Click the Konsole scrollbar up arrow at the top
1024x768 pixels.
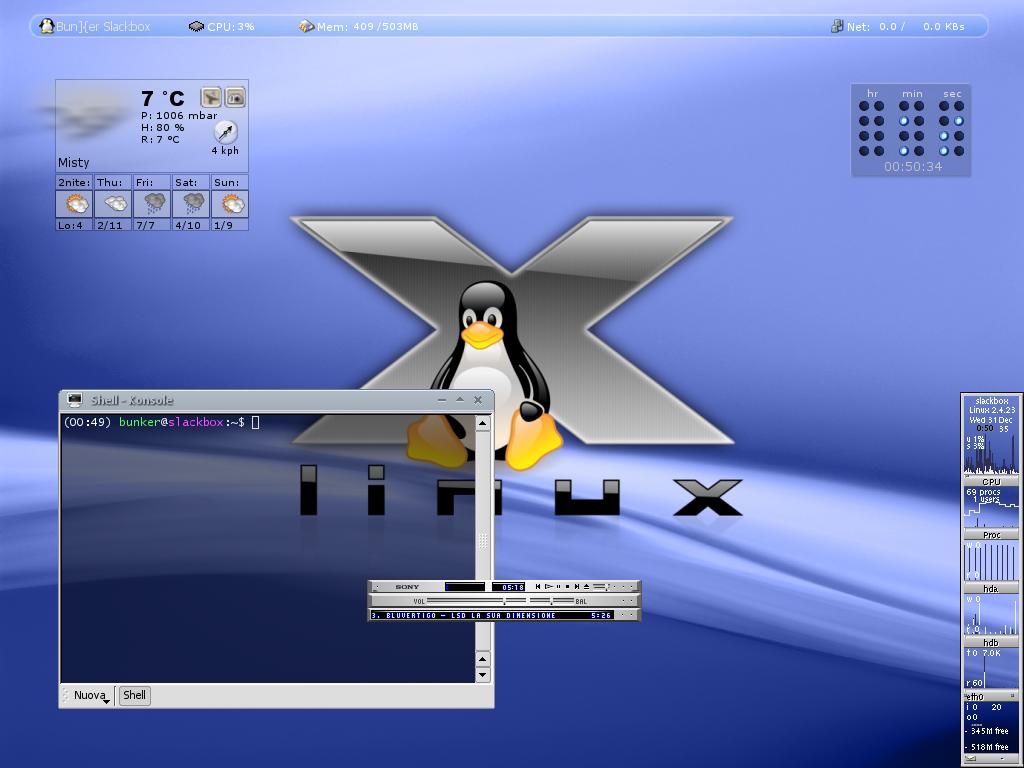pos(483,423)
